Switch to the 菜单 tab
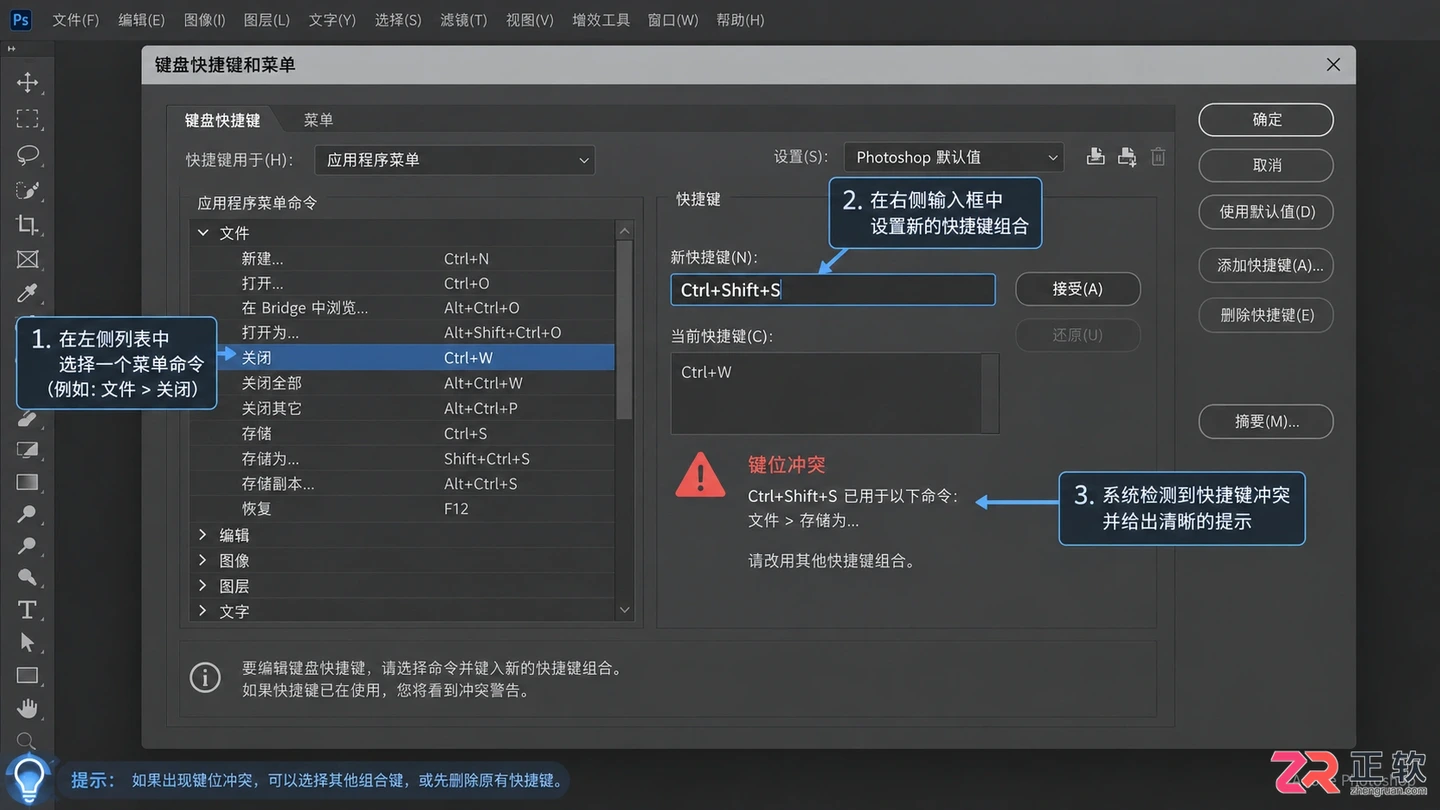Viewport: 1440px width, 810px height. [x=318, y=120]
